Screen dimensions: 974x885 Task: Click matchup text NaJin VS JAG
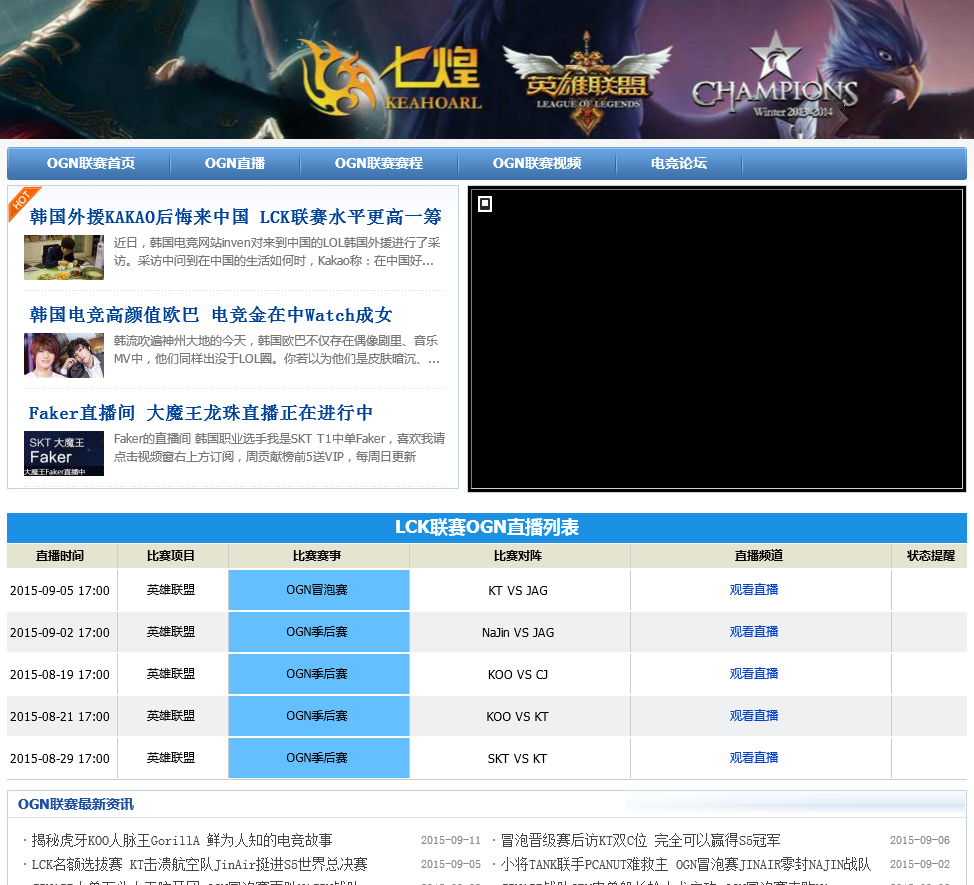tap(518, 633)
